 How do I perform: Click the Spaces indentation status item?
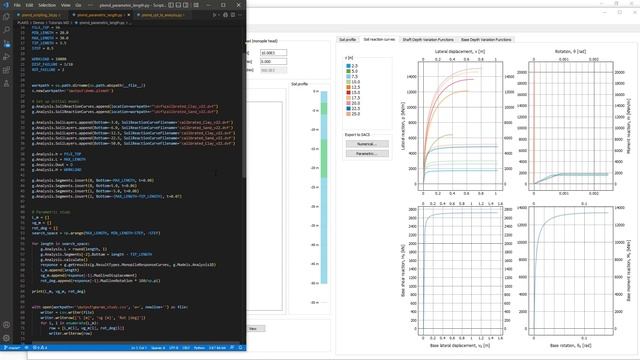click(158, 348)
